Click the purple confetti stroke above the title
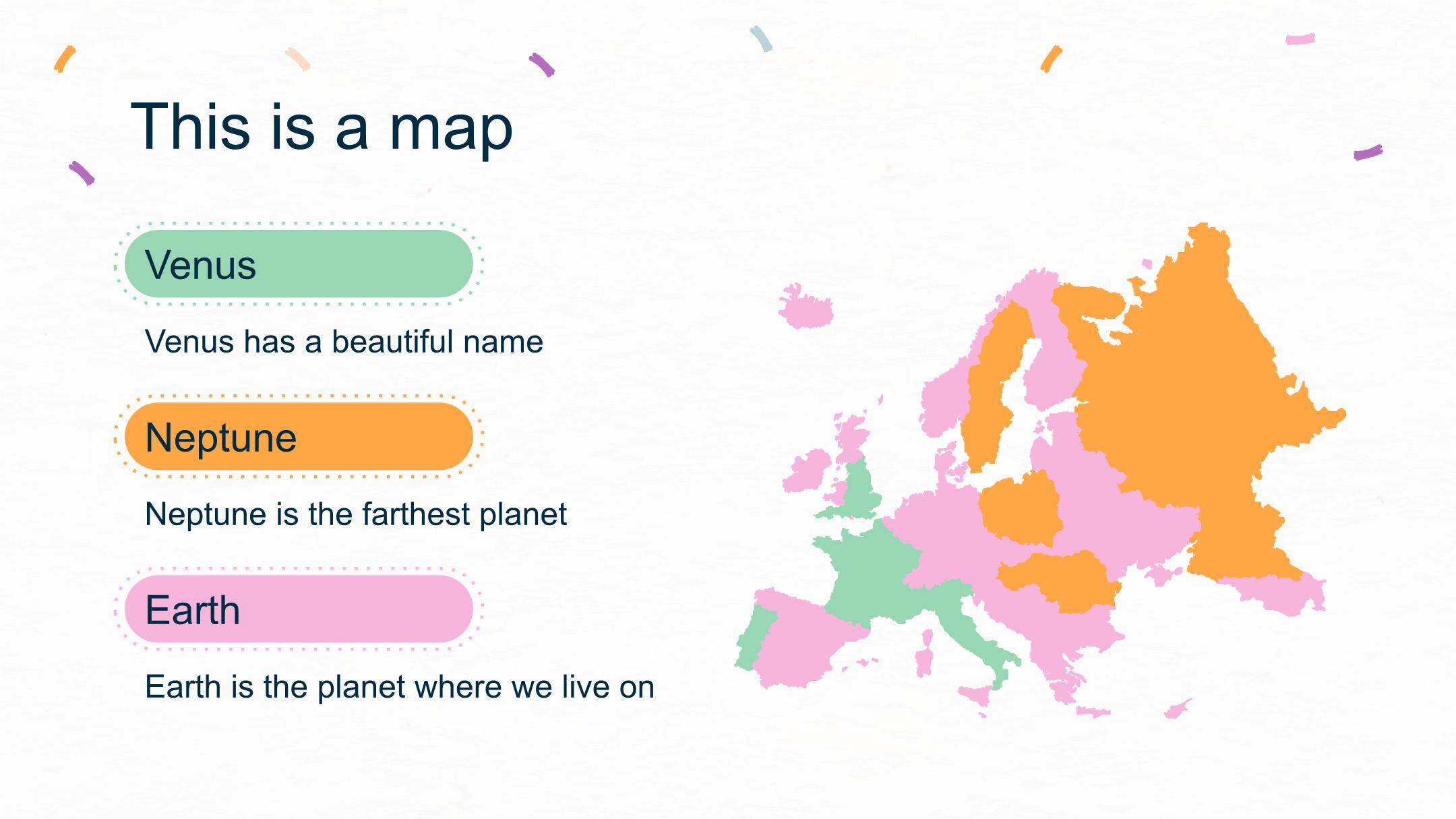This screenshot has width=1456, height=819. [x=542, y=65]
